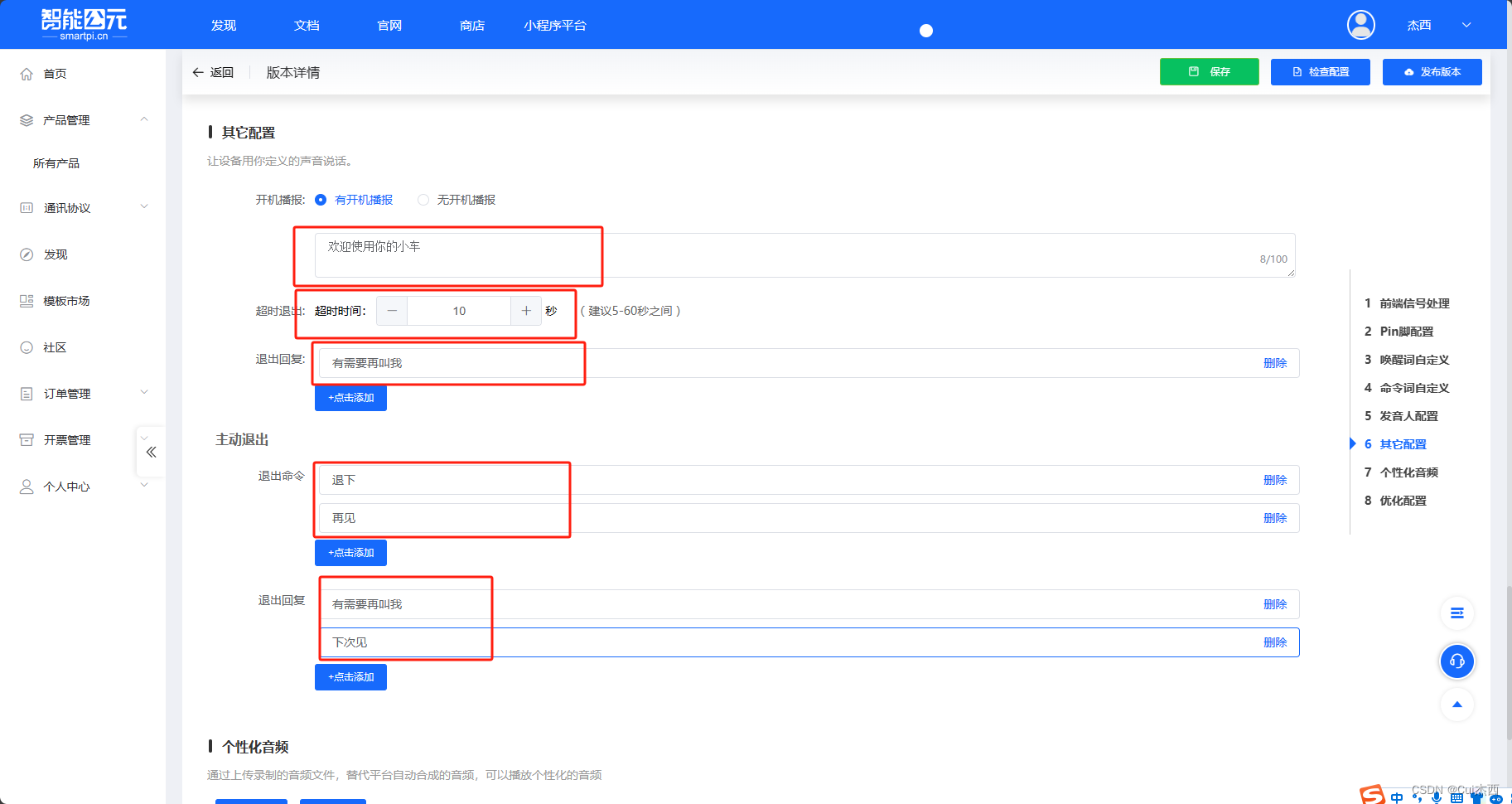Jump to the 发音人配置 anchor
Viewport: 1512px width, 804px height.
pyautogui.click(x=1408, y=416)
